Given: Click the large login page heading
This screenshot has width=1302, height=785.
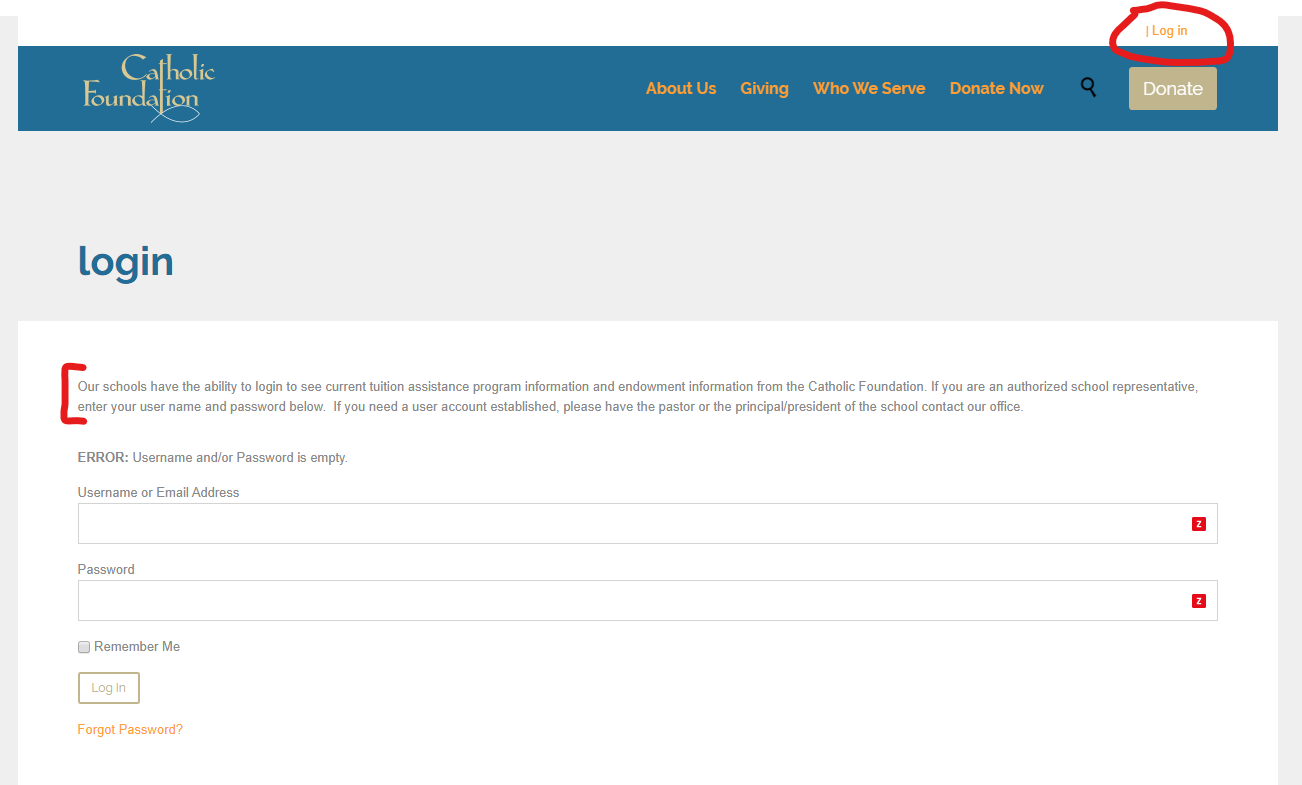Looking at the screenshot, I should (x=126, y=262).
